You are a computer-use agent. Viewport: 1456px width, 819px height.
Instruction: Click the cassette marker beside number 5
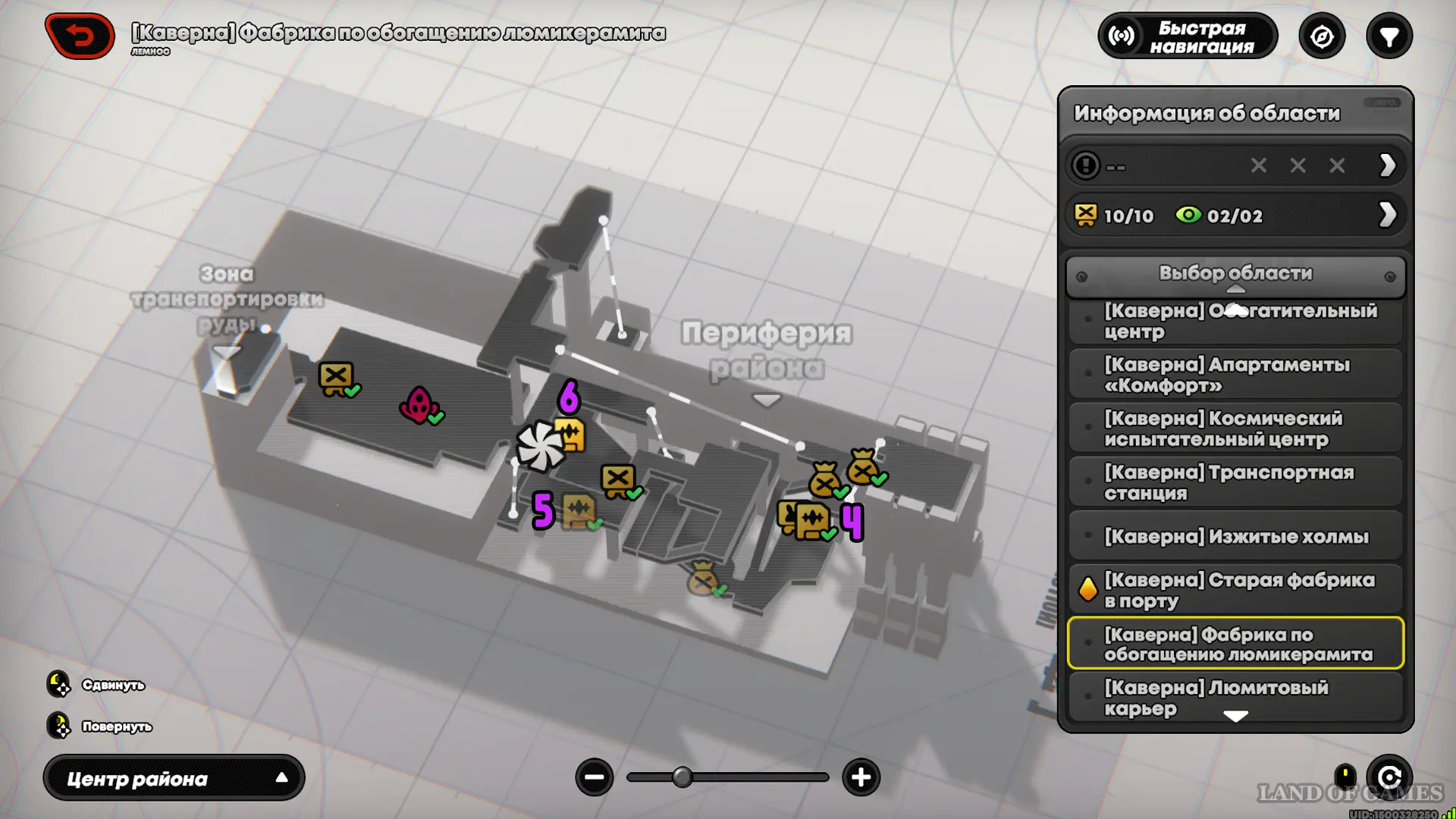(x=578, y=511)
